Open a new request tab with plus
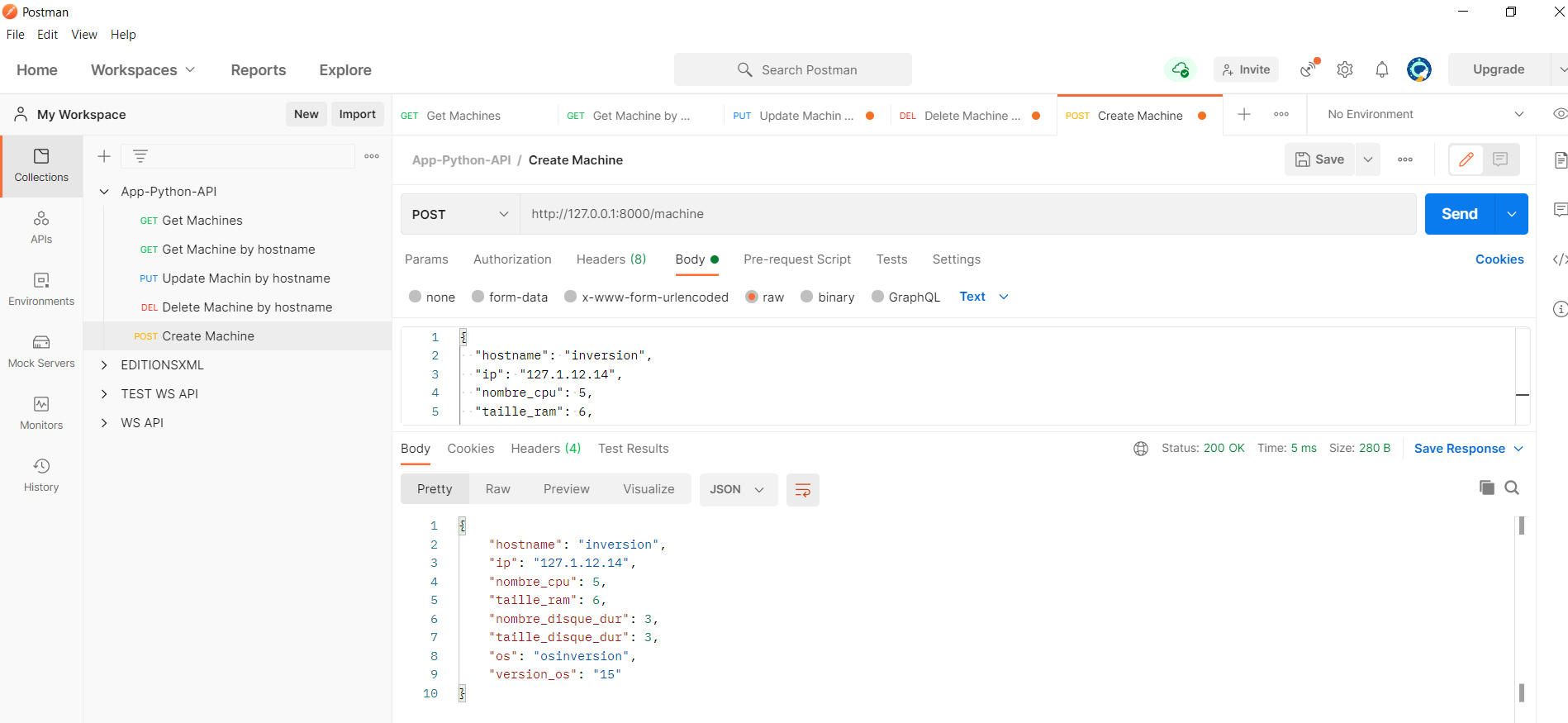The width and height of the screenshot is (1568, 723). click(1244, 114)
